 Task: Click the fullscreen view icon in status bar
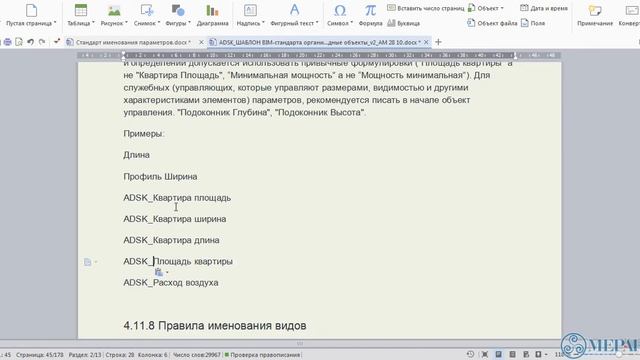tap(484, 354)
